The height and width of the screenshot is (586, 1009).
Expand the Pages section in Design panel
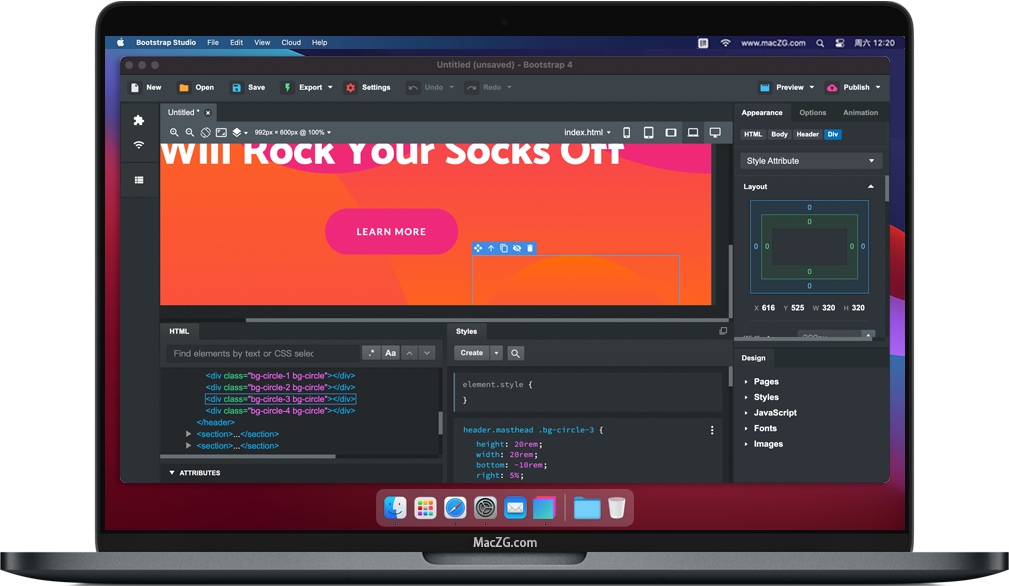coord(765,382)
